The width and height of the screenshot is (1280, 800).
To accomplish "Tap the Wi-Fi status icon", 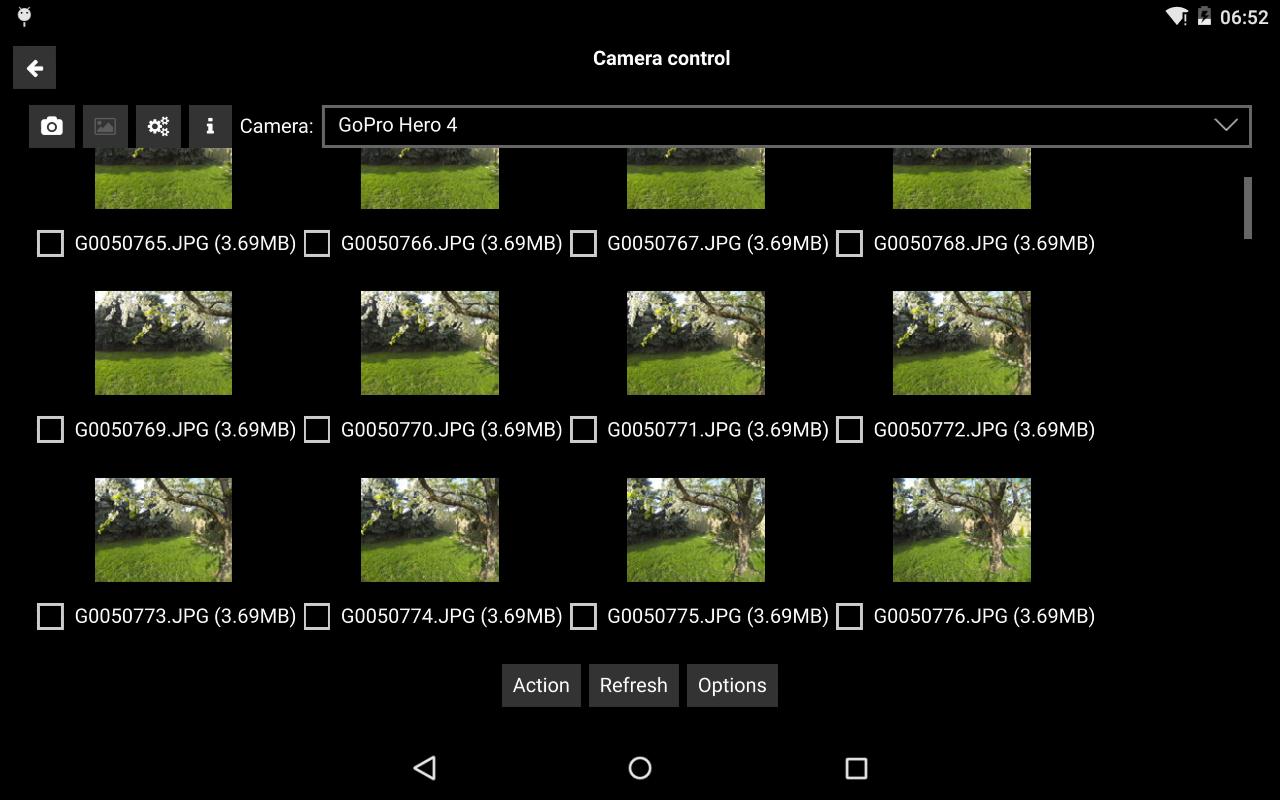I will tap(1177, 17).
